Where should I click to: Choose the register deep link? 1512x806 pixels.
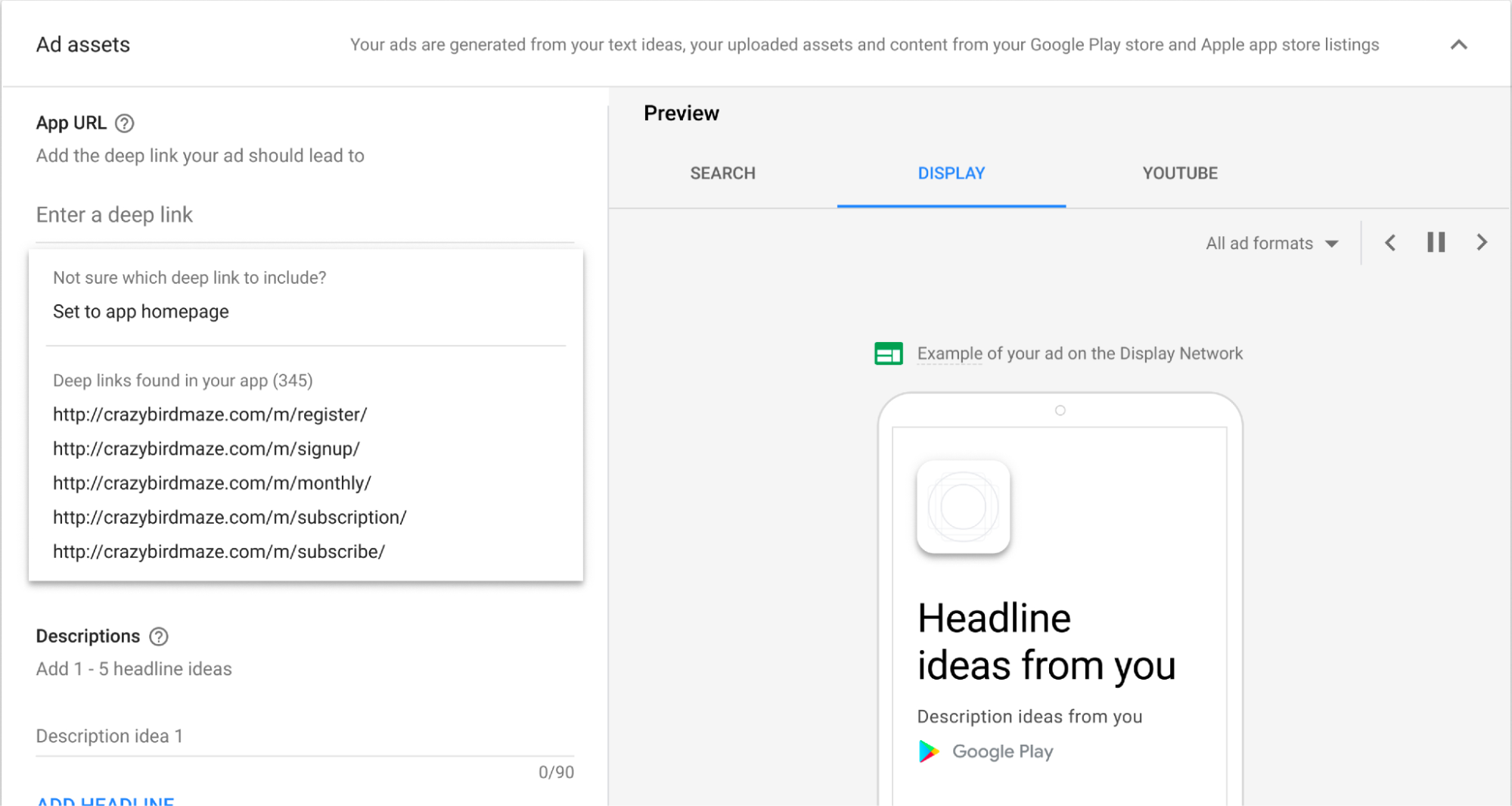coord(210,414)
